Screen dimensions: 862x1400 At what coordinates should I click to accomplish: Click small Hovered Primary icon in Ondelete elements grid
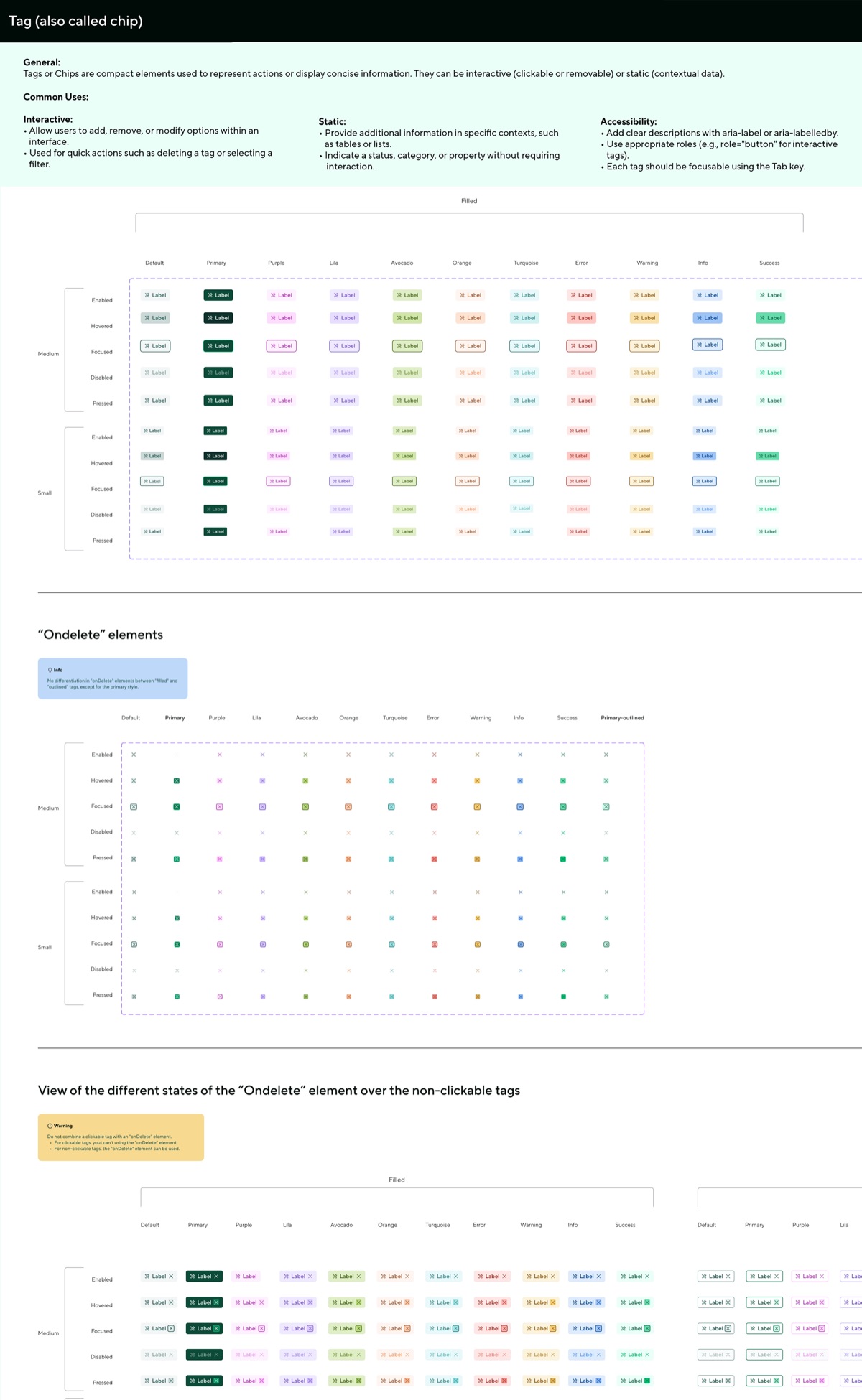tap(177, 918)
